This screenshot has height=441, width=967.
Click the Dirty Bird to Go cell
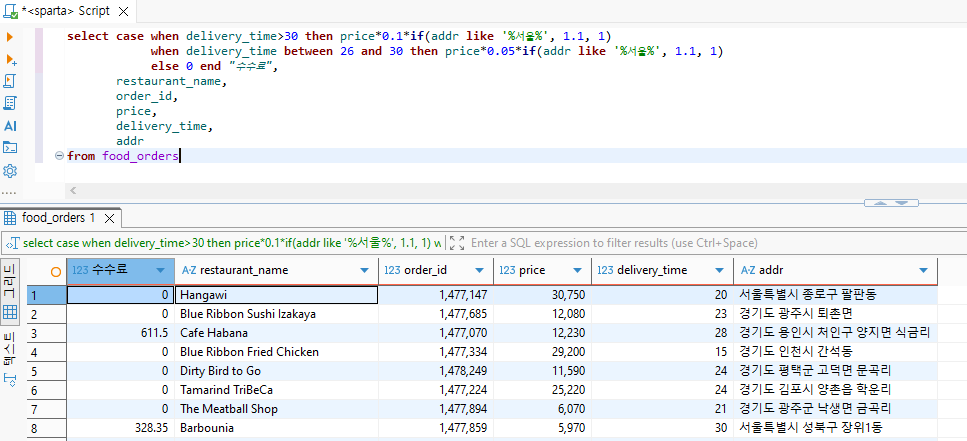point(276,371)
